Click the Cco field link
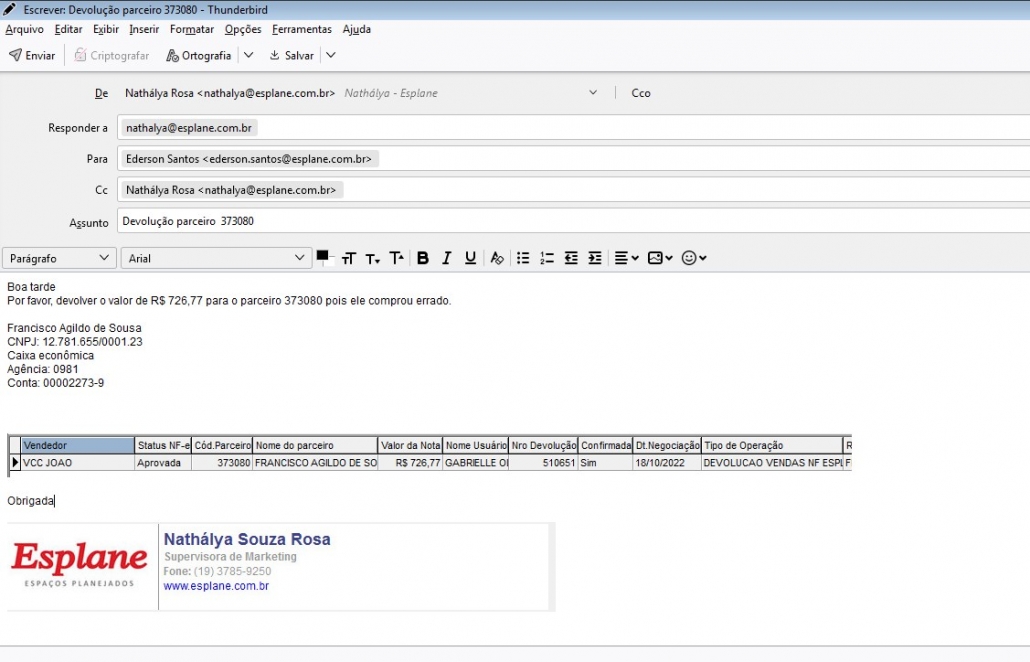Screen dimensions: 1030x662 click(641, 93)
